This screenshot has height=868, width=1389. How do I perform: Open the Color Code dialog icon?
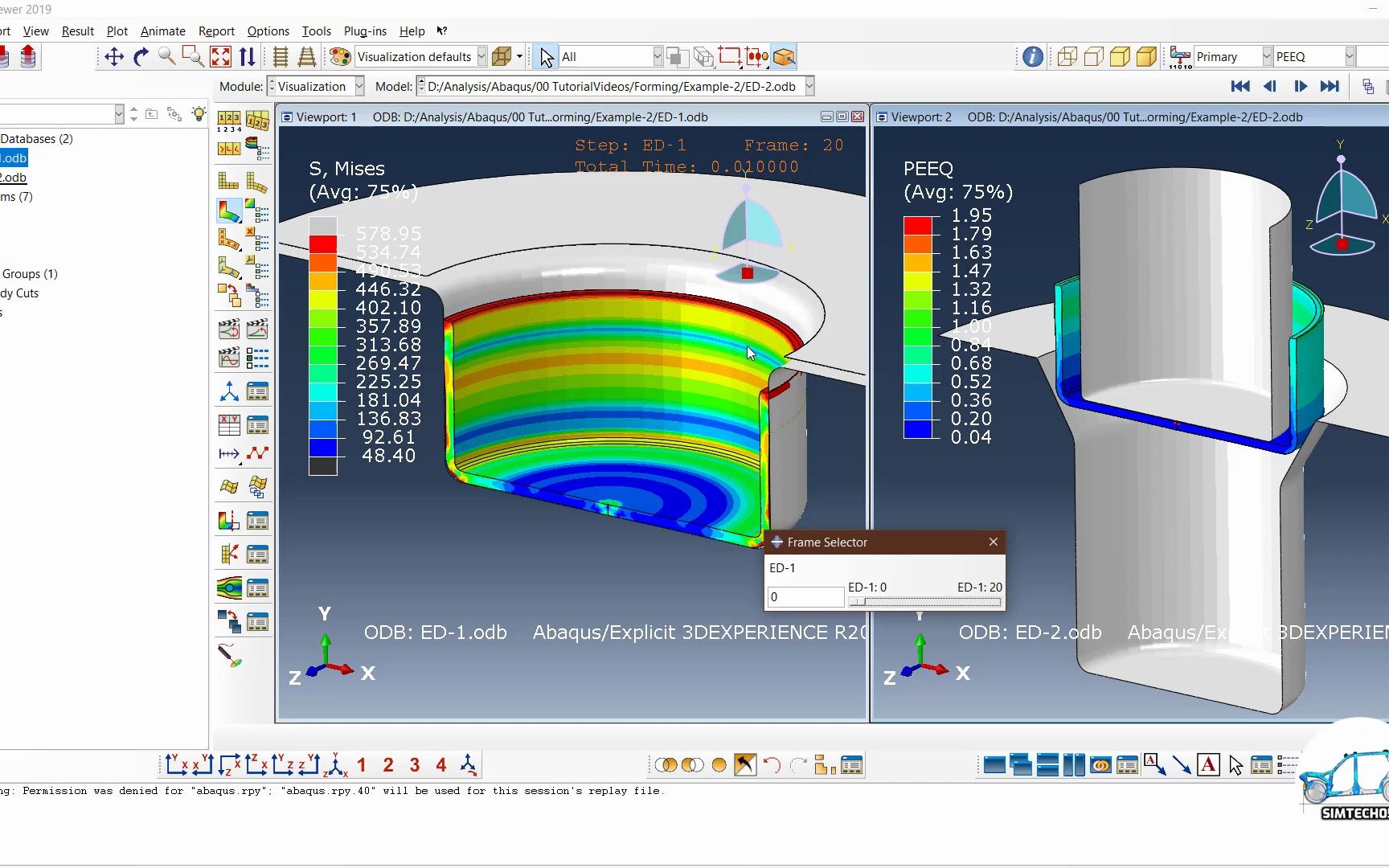point(340,57)
